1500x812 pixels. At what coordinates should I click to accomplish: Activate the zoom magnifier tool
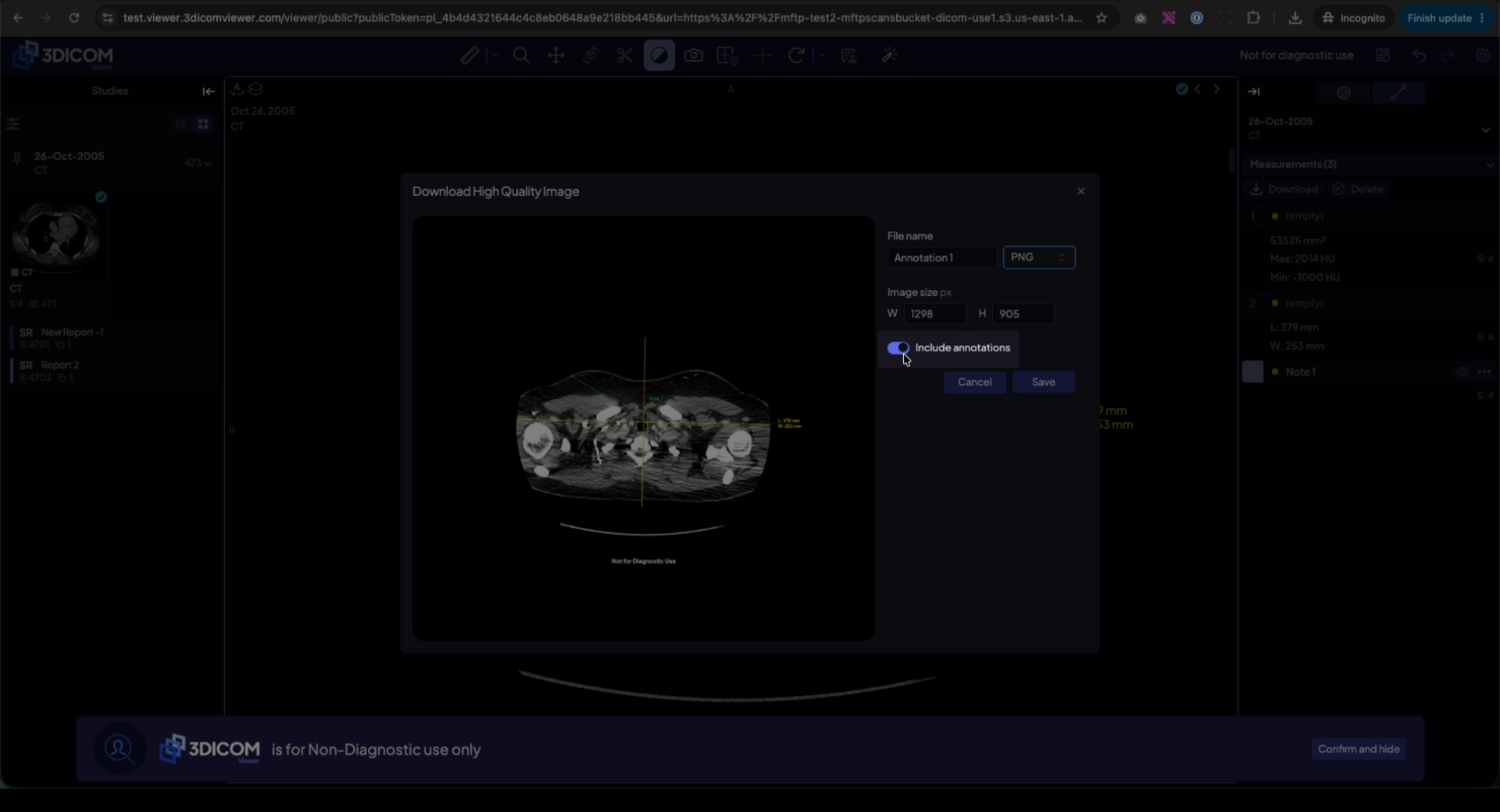click(x=521, y=55)
